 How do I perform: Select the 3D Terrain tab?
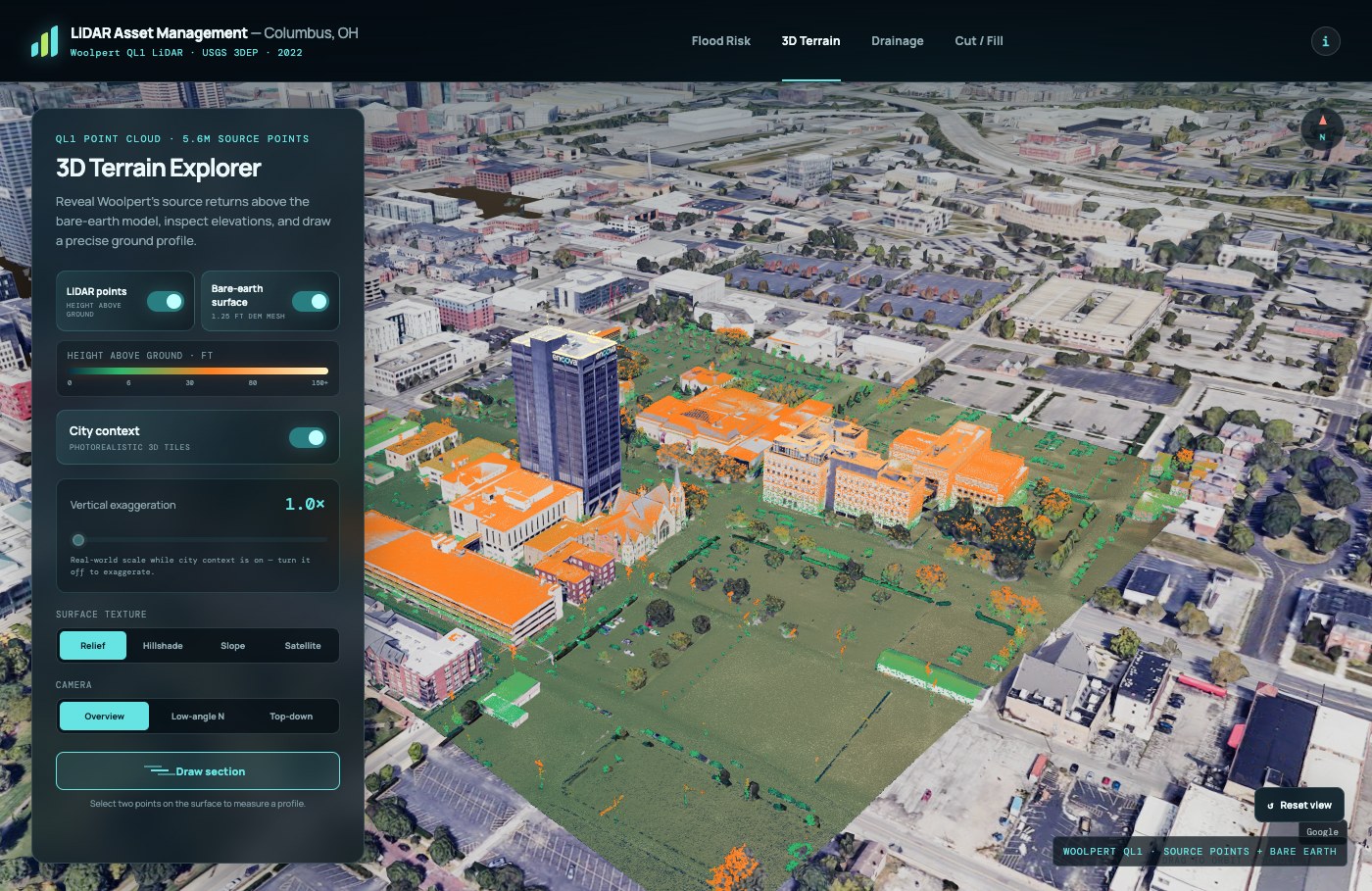point(810,41)
